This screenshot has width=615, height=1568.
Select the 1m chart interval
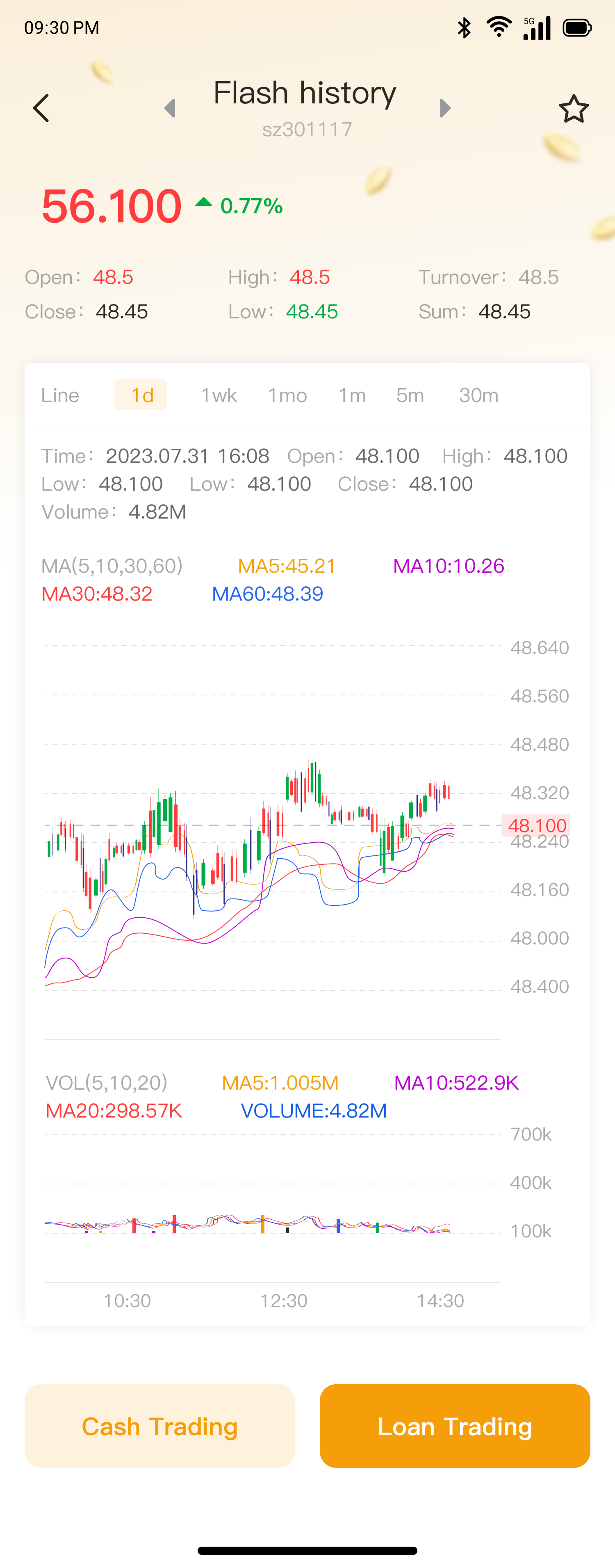click(352, 395)
